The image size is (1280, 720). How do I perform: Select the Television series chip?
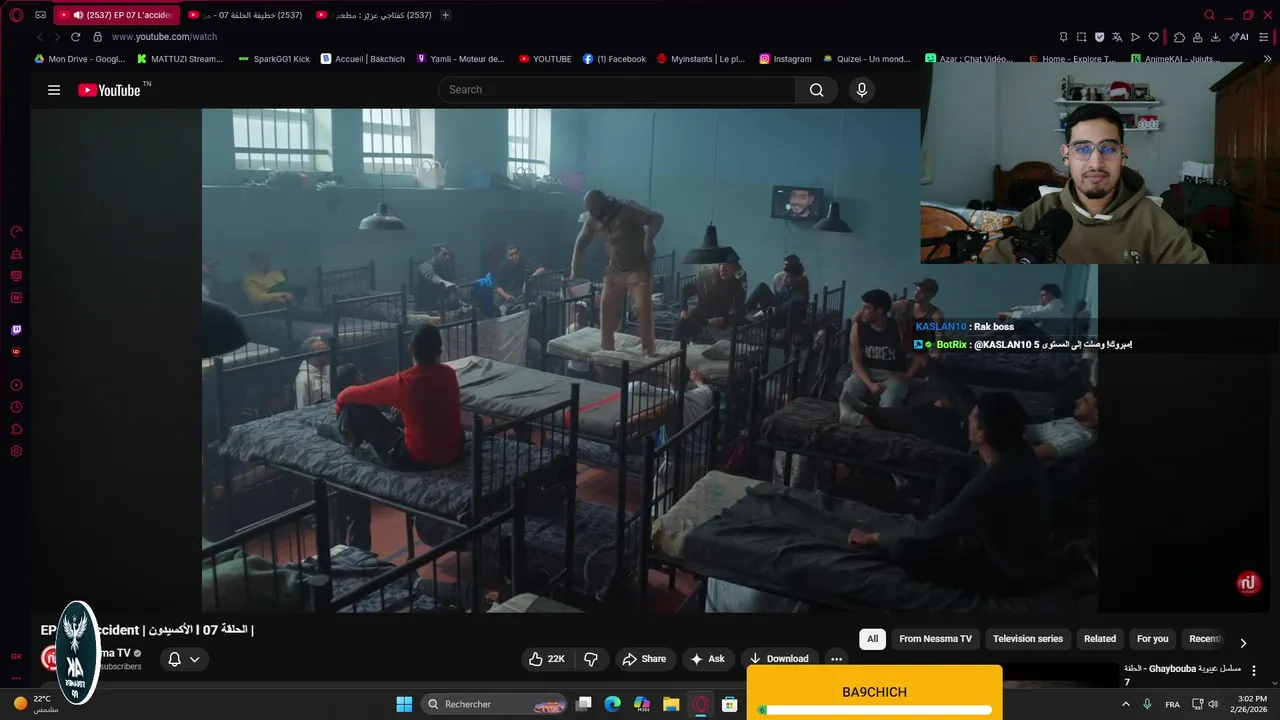click(x=1028, y=639)
